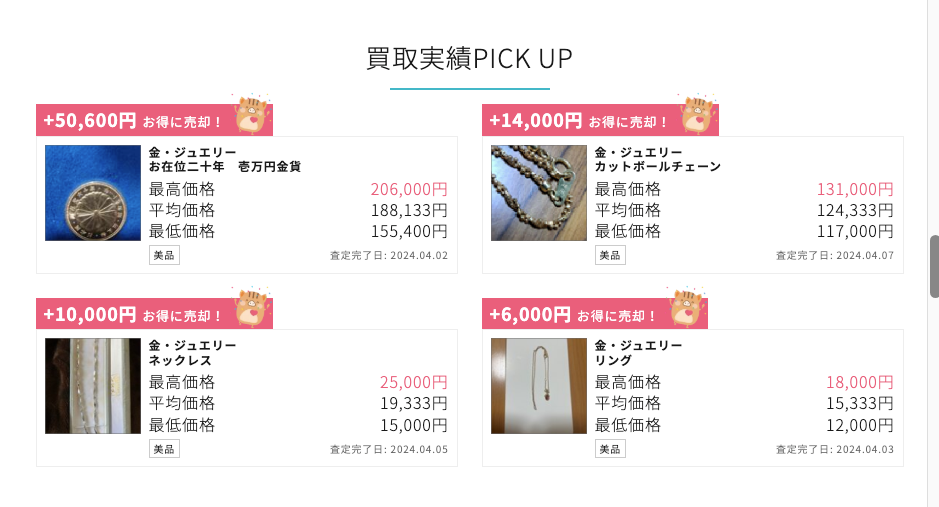Open the ring item photo

(x=538, y=386)
